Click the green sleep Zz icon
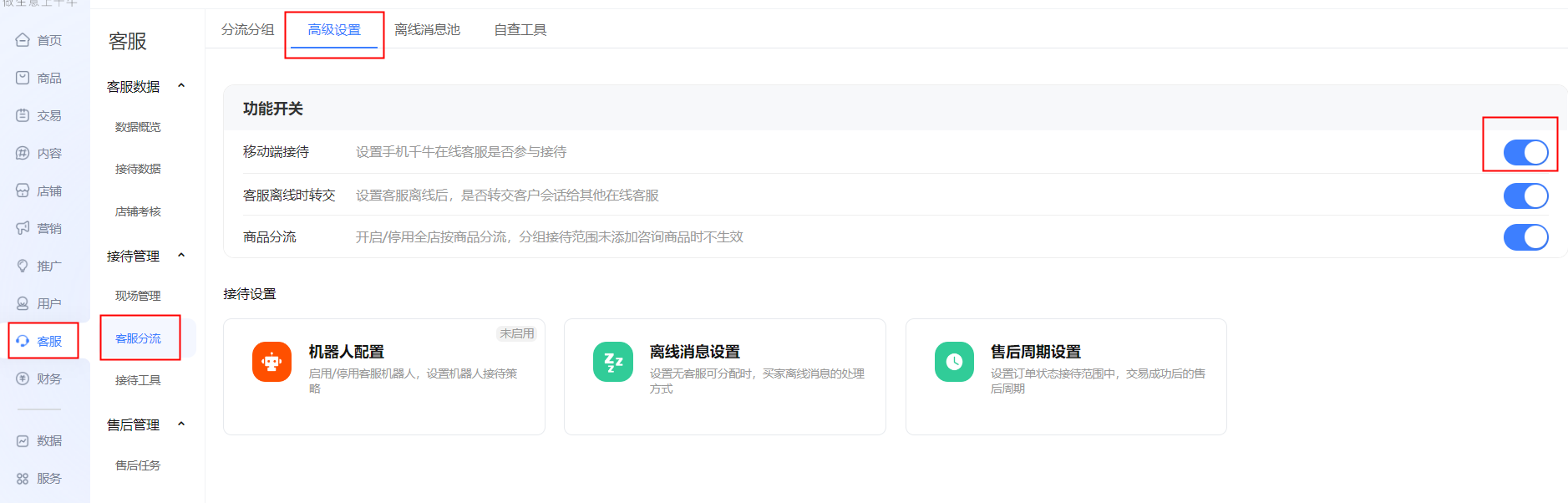 click(613, 362)
